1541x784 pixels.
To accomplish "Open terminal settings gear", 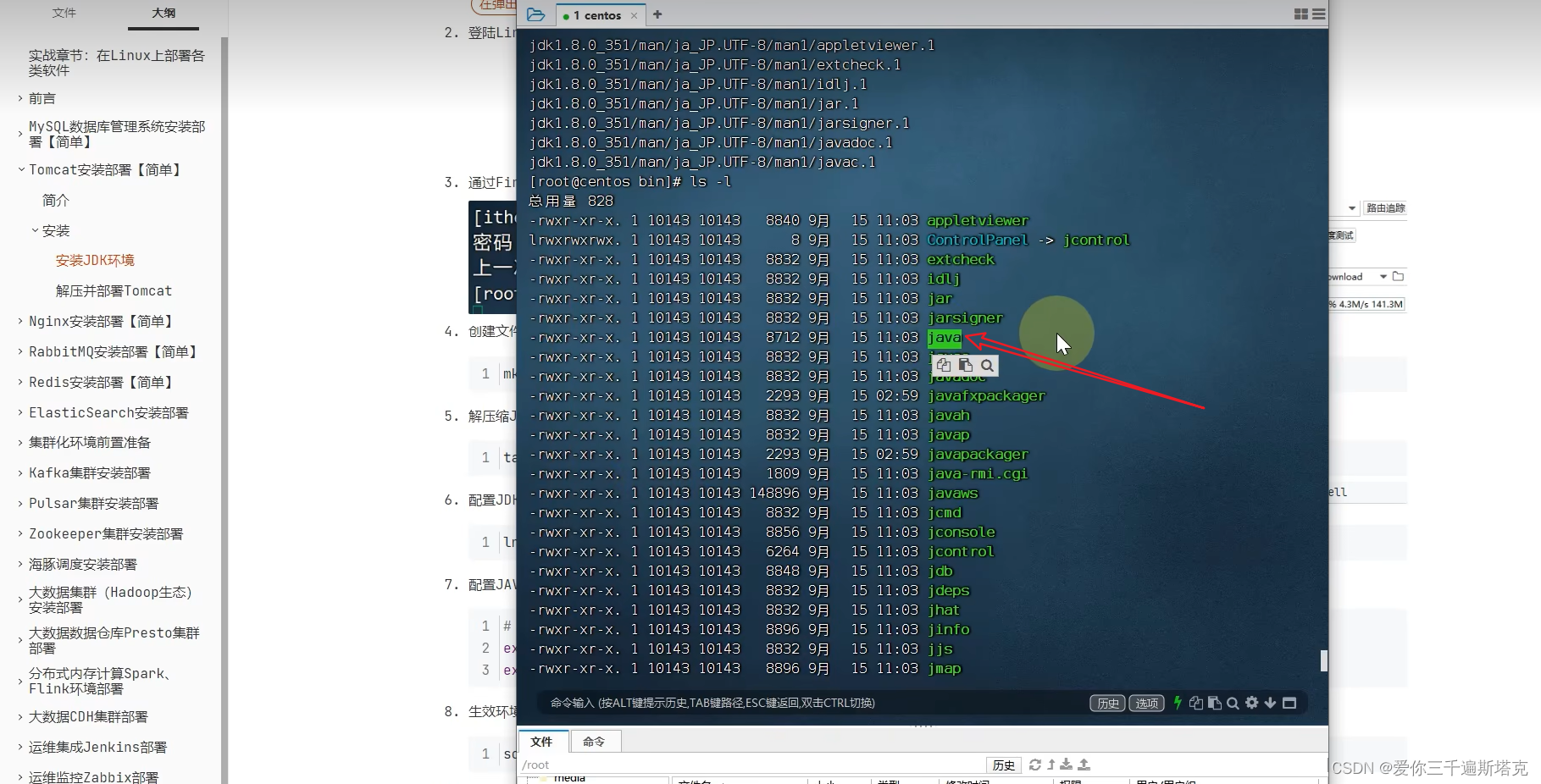I will point(1251,703).
